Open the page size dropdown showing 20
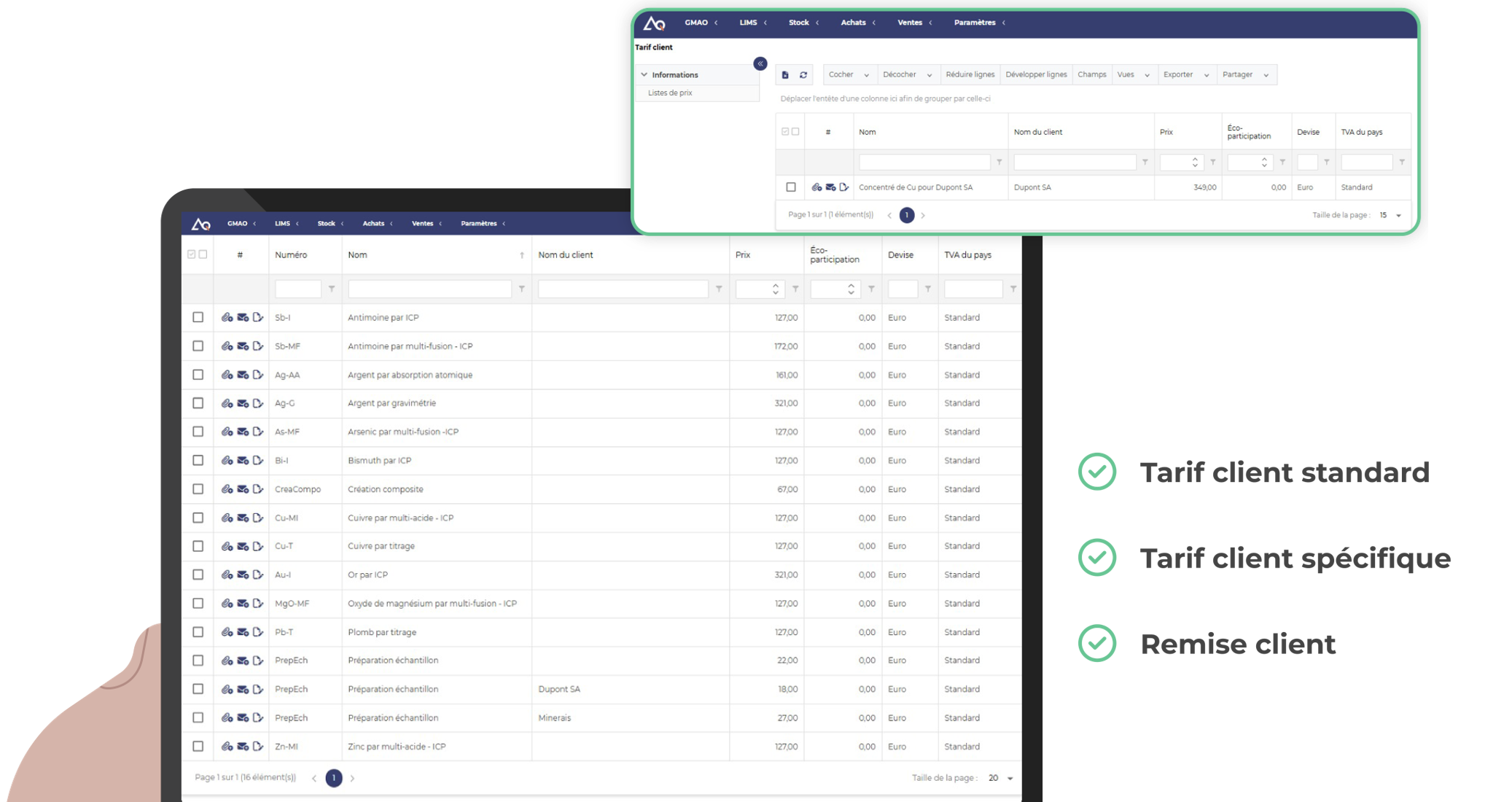 (x=1001, y=778)
